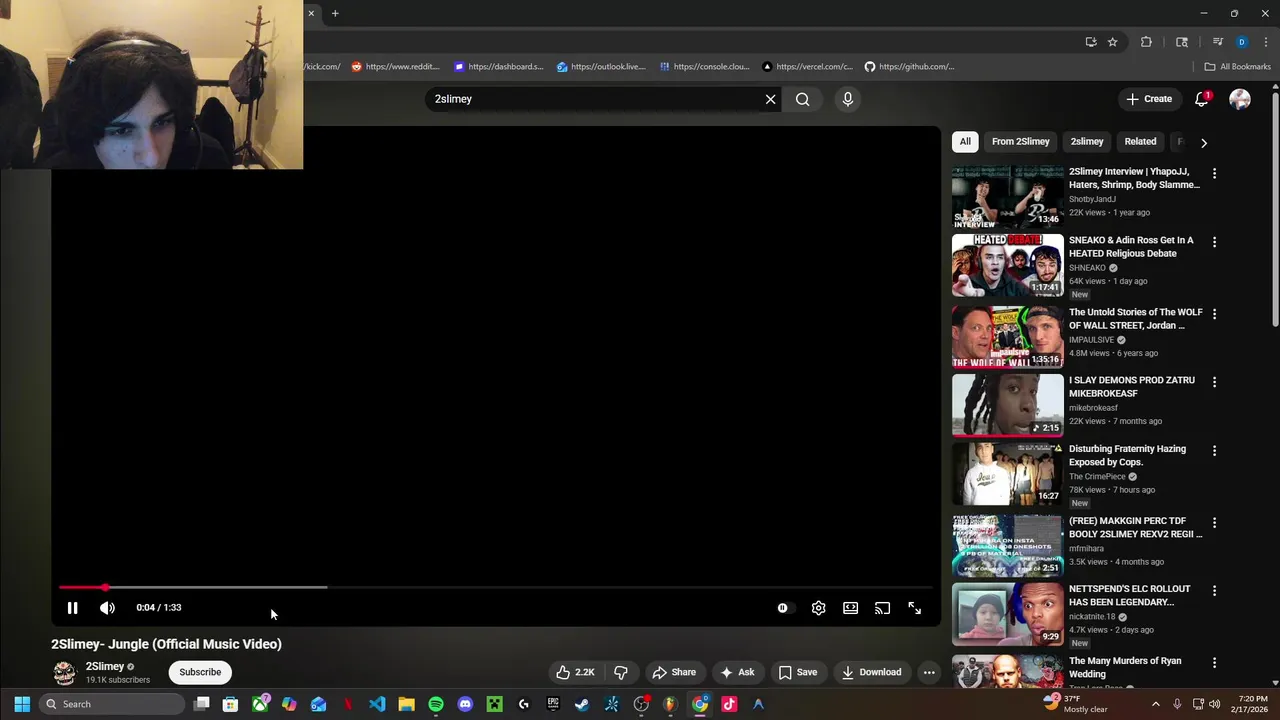
Task: Subscribe to 2Slimey channel
Action: pos(200,672)
